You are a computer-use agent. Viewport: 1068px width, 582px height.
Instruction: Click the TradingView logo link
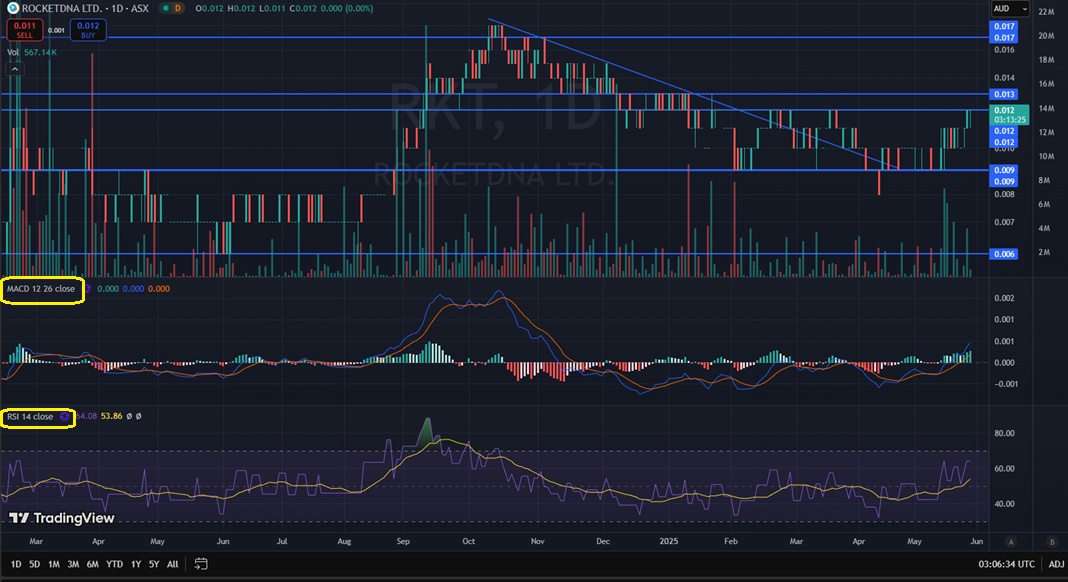(x=62, y=518)
